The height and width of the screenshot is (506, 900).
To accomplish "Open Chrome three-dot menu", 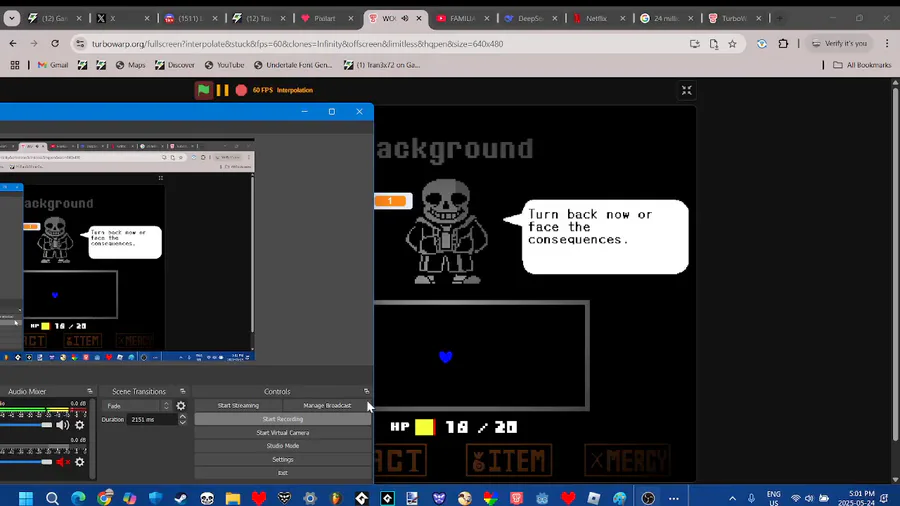I will click(887, 44).
